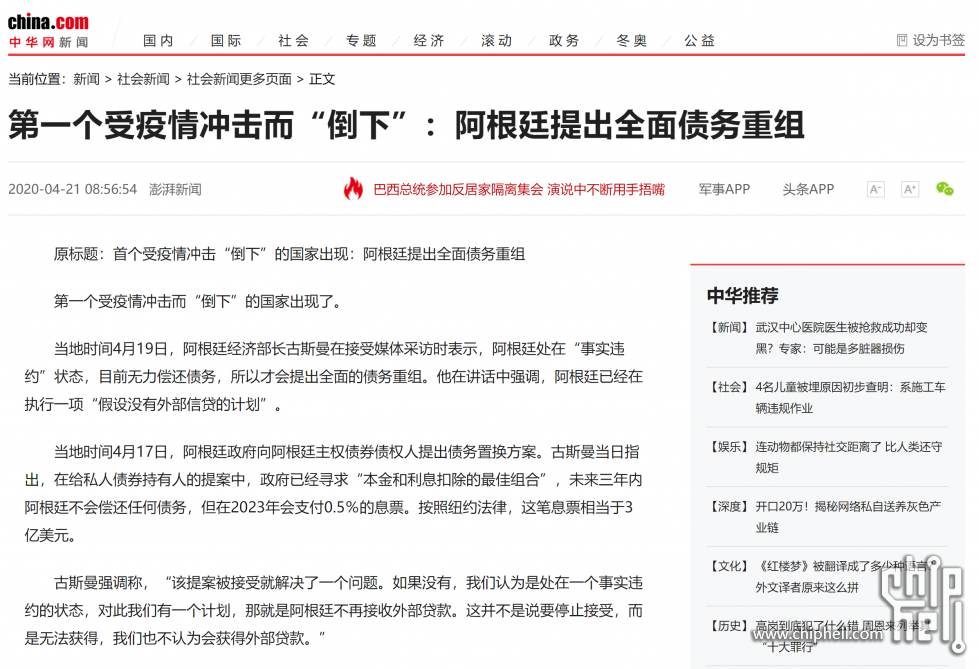Click the 【文化】 category tag
The height and width of the screenshot is (669, 979).
click(x=727, y=566)
